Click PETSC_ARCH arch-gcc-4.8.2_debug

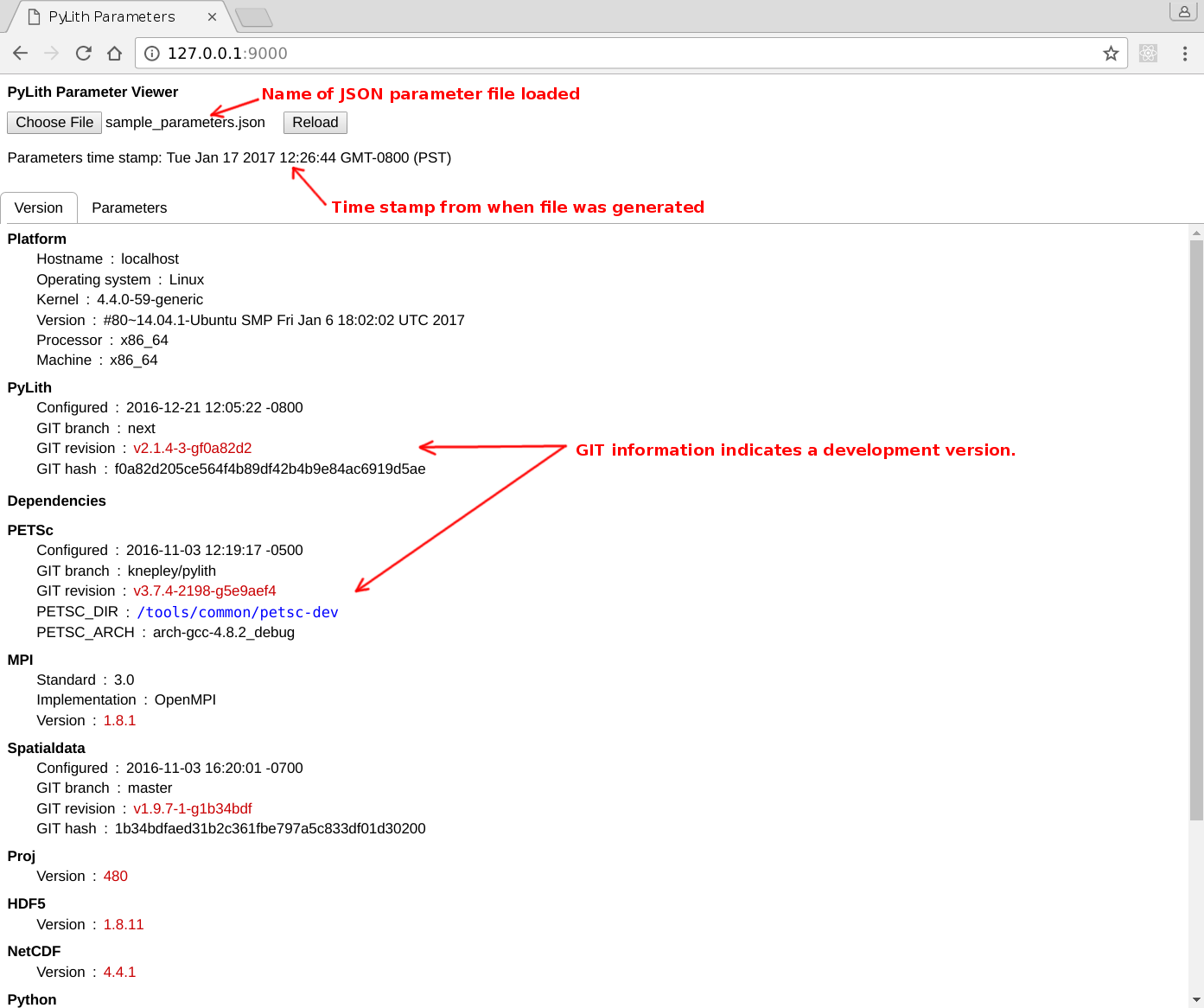pos(223,632)
